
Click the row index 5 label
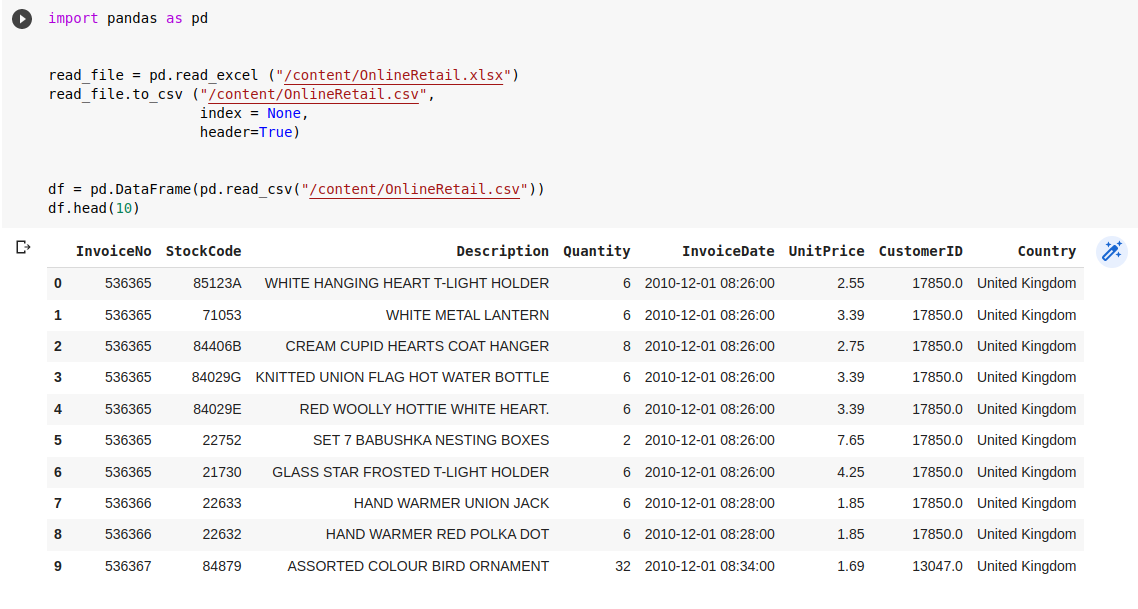pos(58,440)
